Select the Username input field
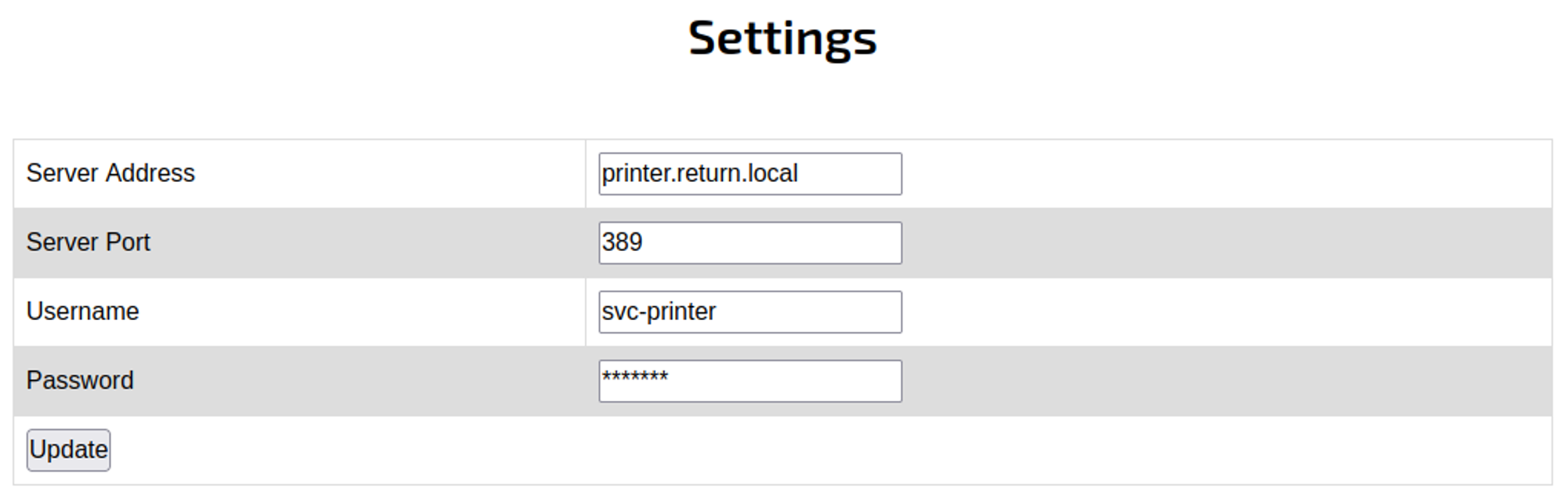1568x499 pixels. coord(750,311)
